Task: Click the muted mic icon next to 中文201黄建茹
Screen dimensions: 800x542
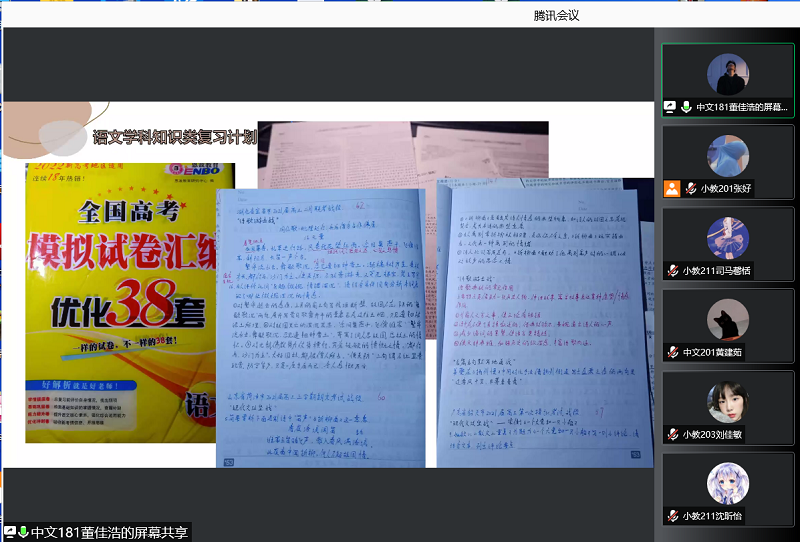Action: pyautogui.click(x=673, y=352)
